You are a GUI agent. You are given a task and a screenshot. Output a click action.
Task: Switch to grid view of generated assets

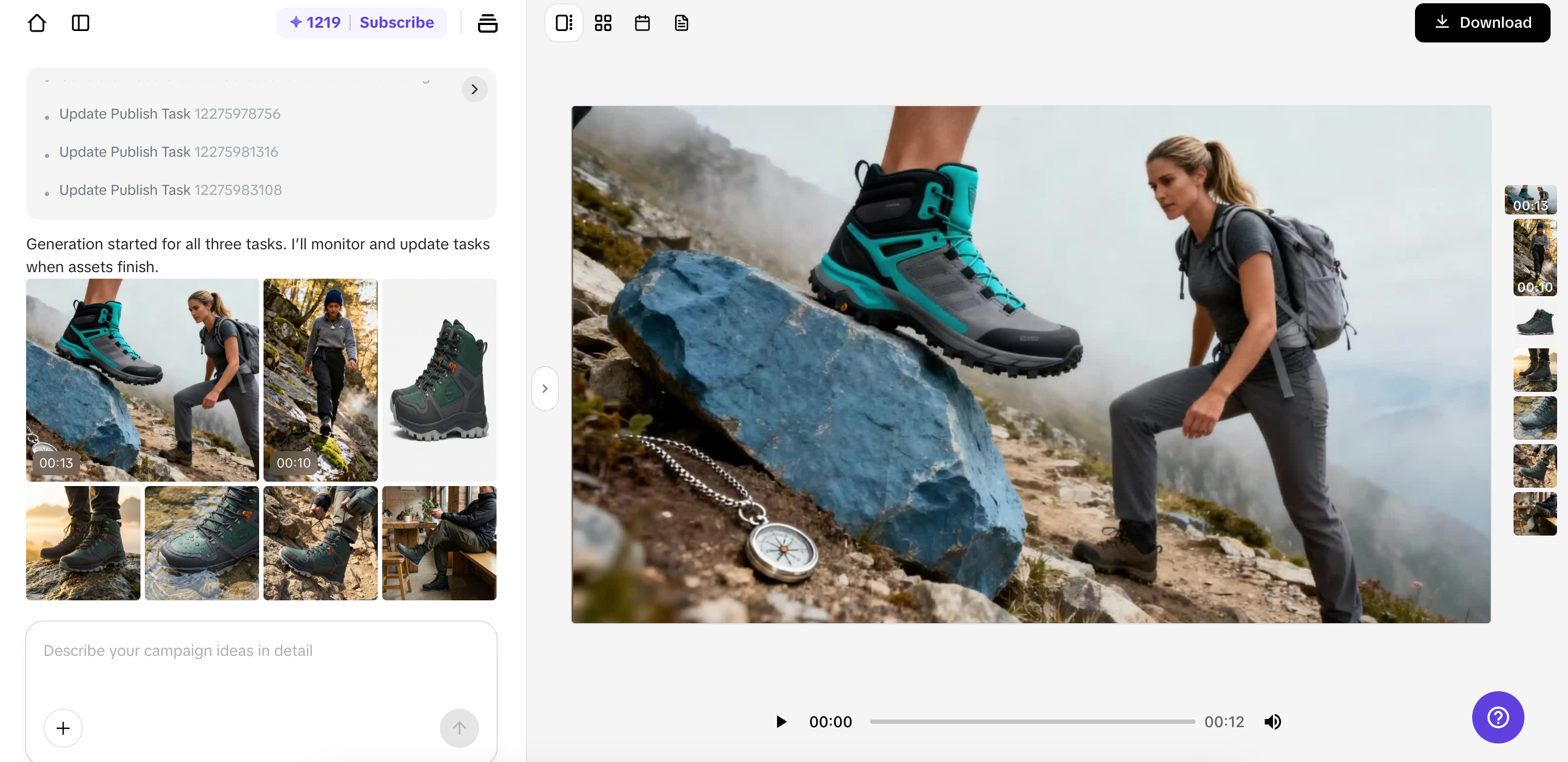pyautogui.click(x=603, y=22)
